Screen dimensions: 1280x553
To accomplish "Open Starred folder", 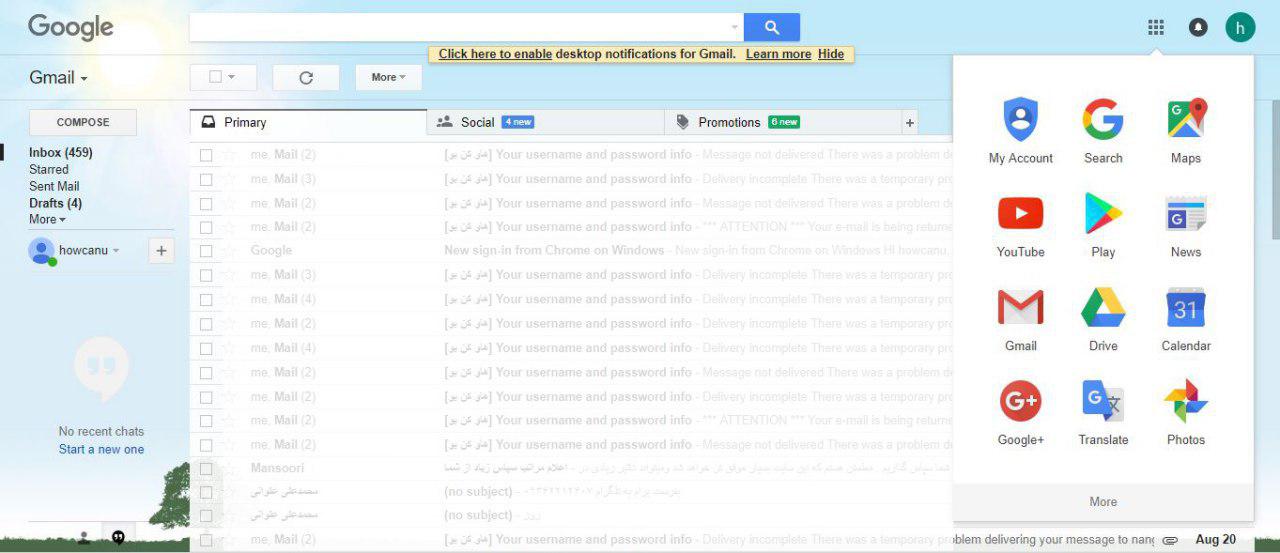I will click(x=49, y=170).
